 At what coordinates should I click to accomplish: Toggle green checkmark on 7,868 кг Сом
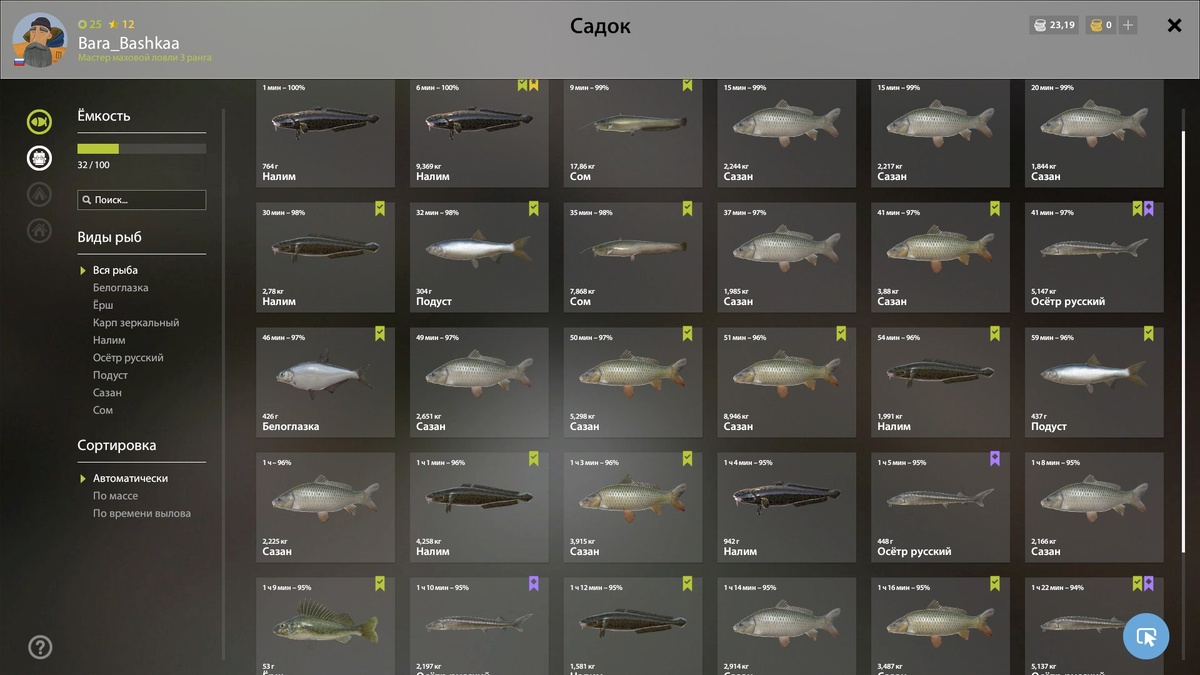(687, 208)
